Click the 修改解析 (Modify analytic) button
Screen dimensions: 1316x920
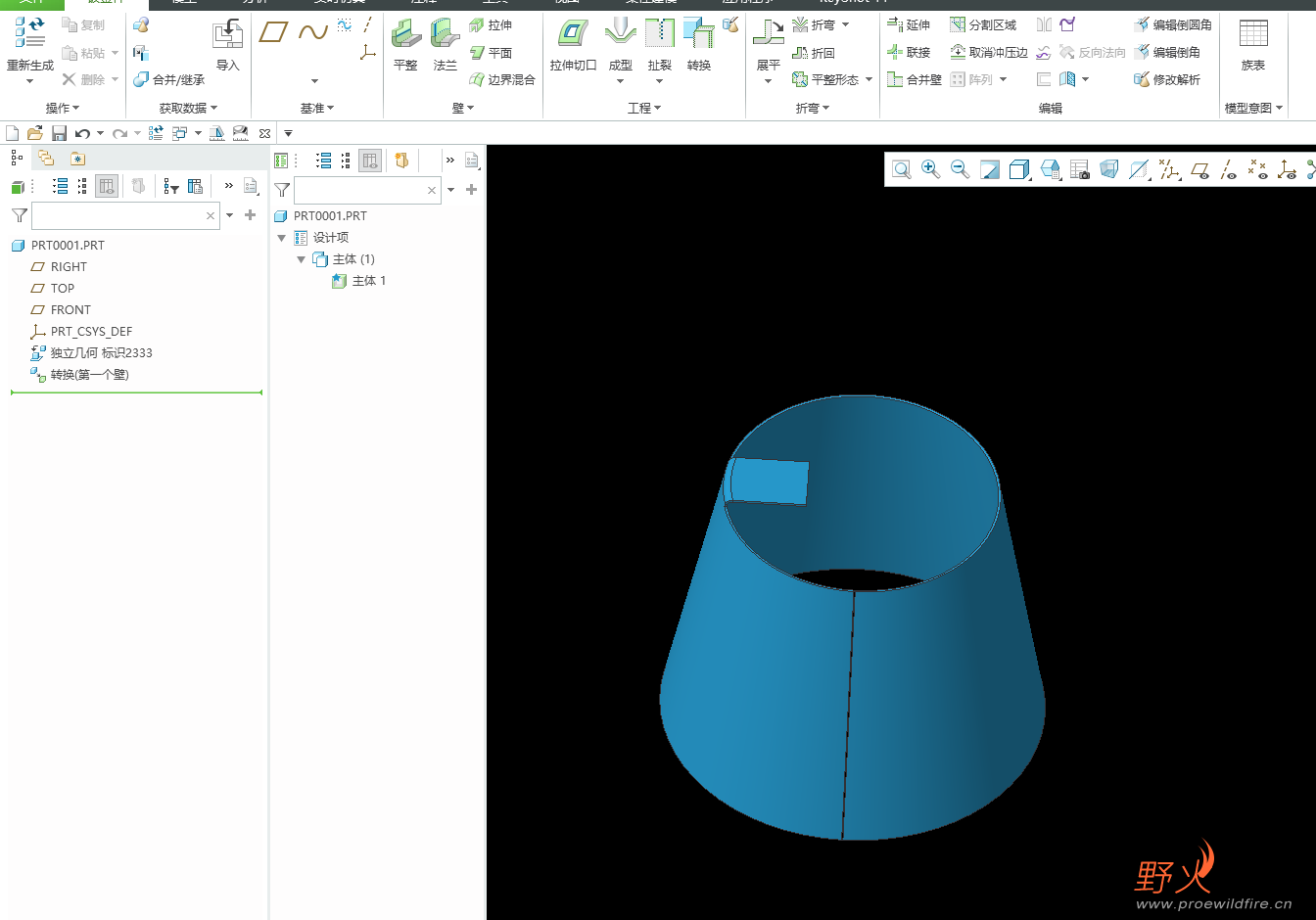pos(1167,79)
